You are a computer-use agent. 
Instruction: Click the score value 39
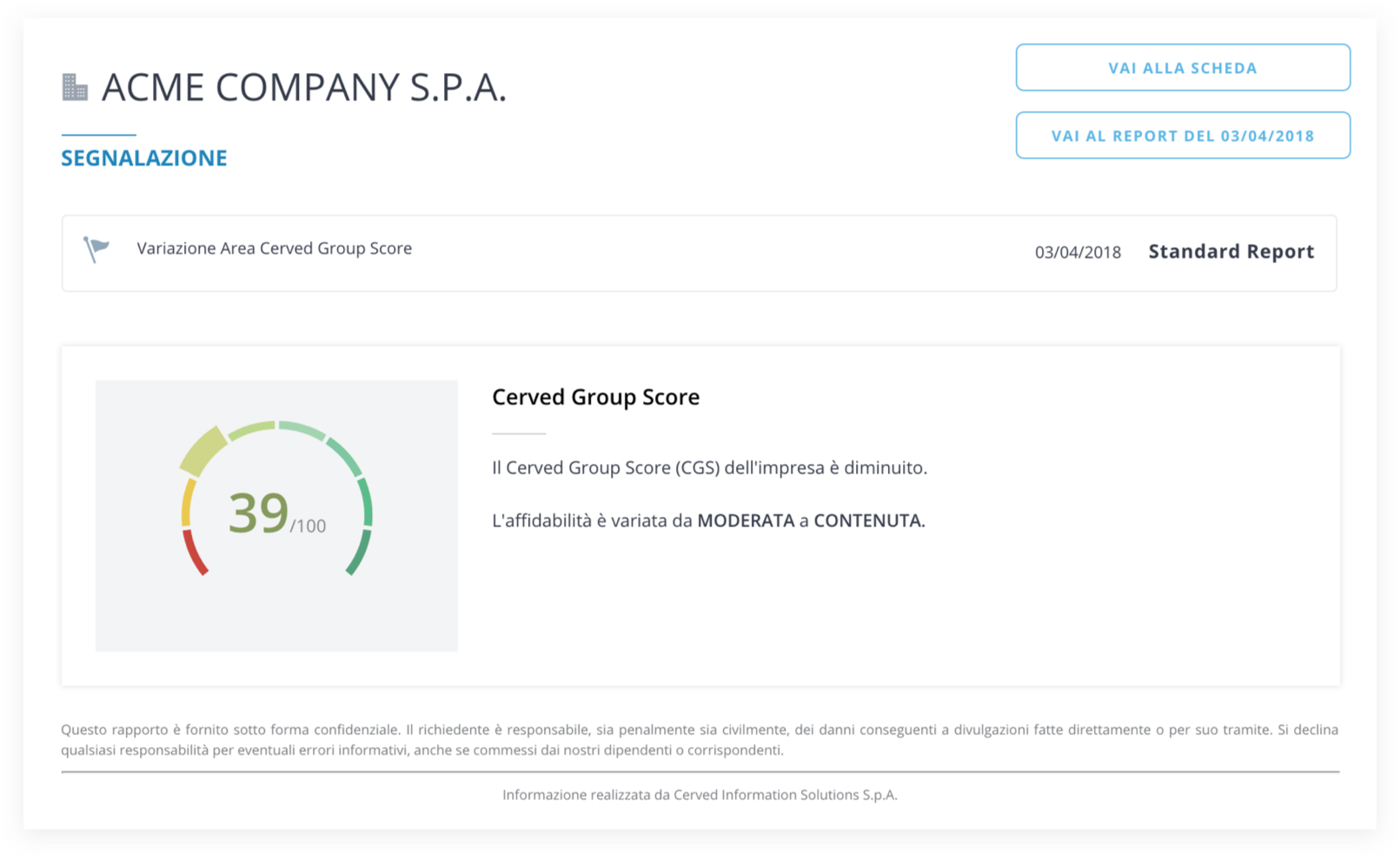[x=258, y=513]
